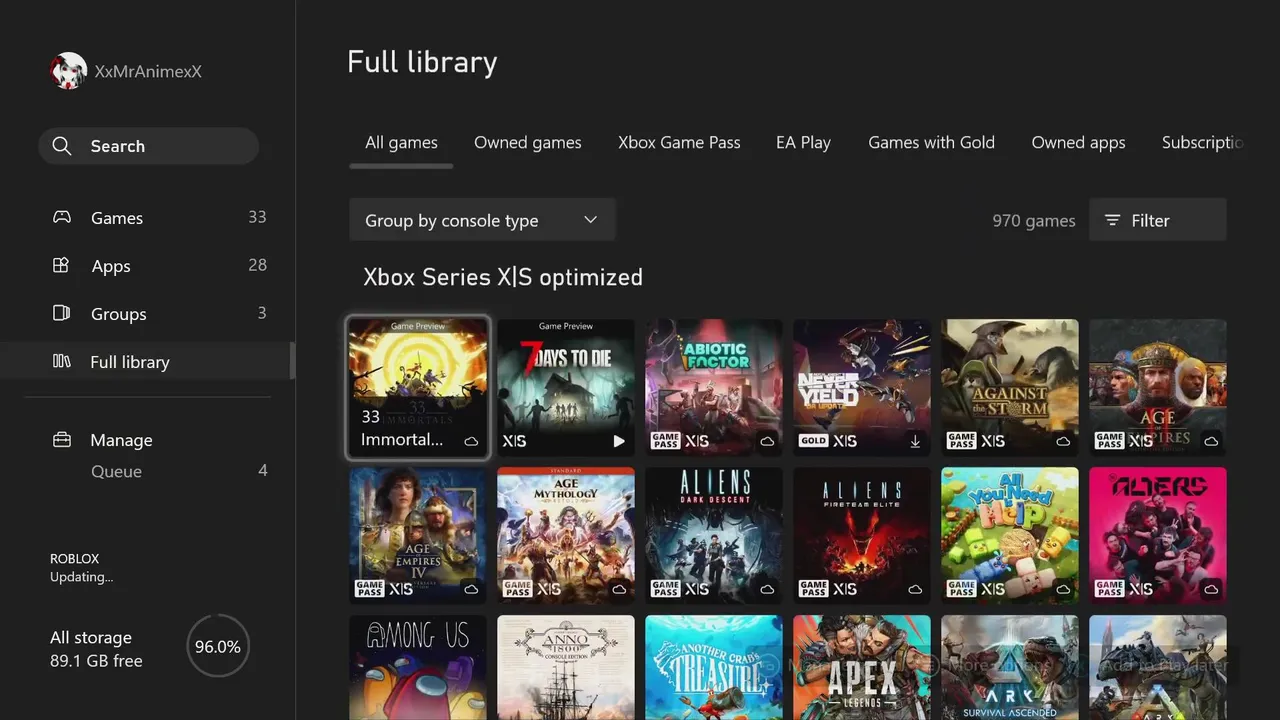Click the ROBLOX Updating status
Image resolution: width=1280 pixels, height=720 pixels.
(x=82, y=567)
